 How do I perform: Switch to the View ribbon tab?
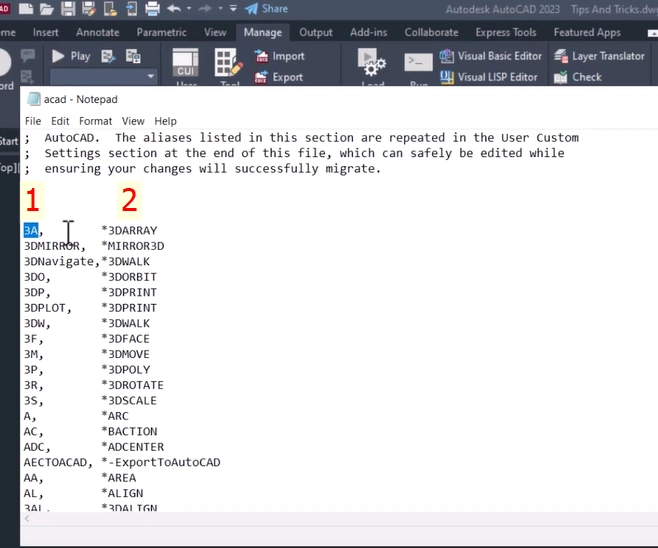(215, 32)
